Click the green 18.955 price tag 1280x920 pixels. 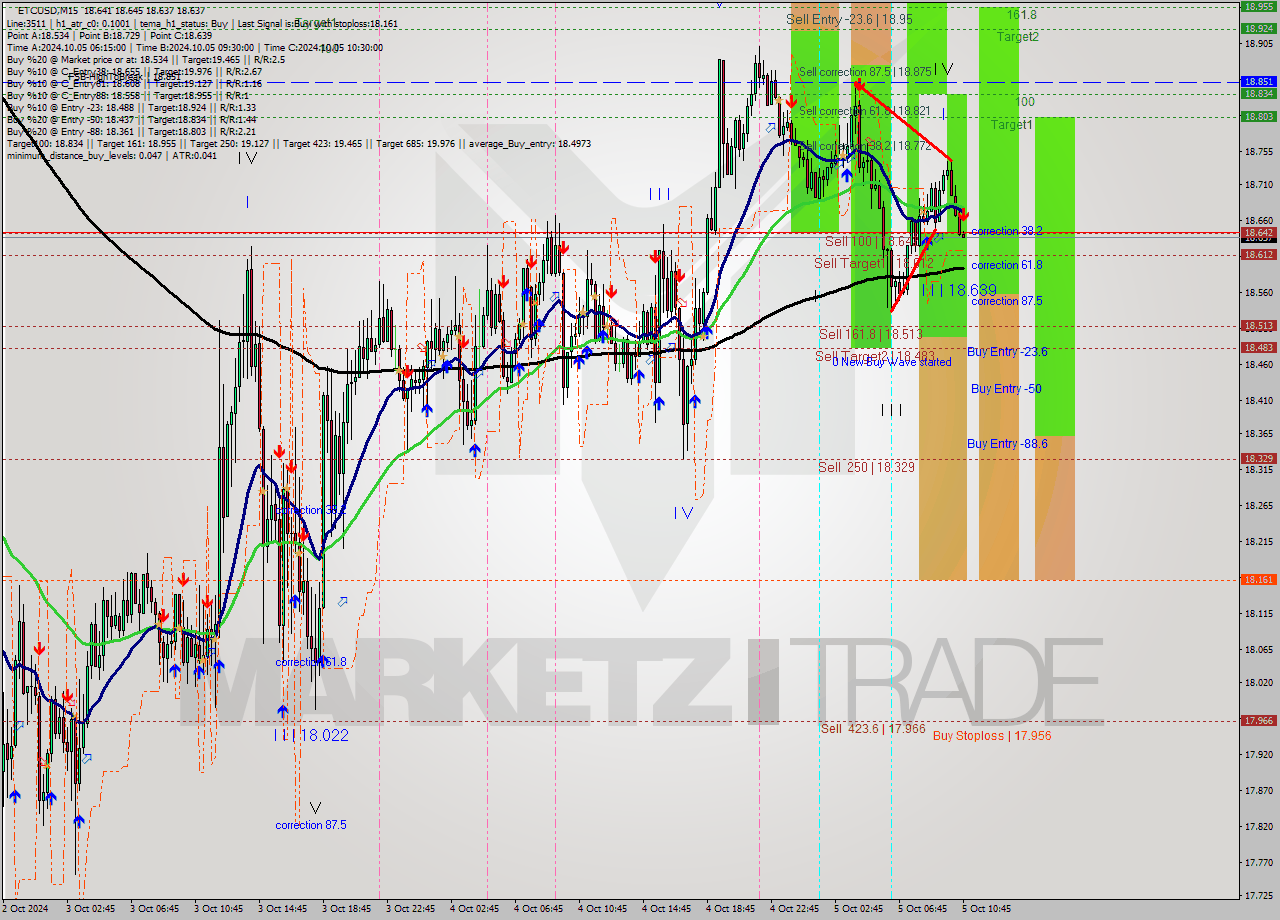[1259, 6]
